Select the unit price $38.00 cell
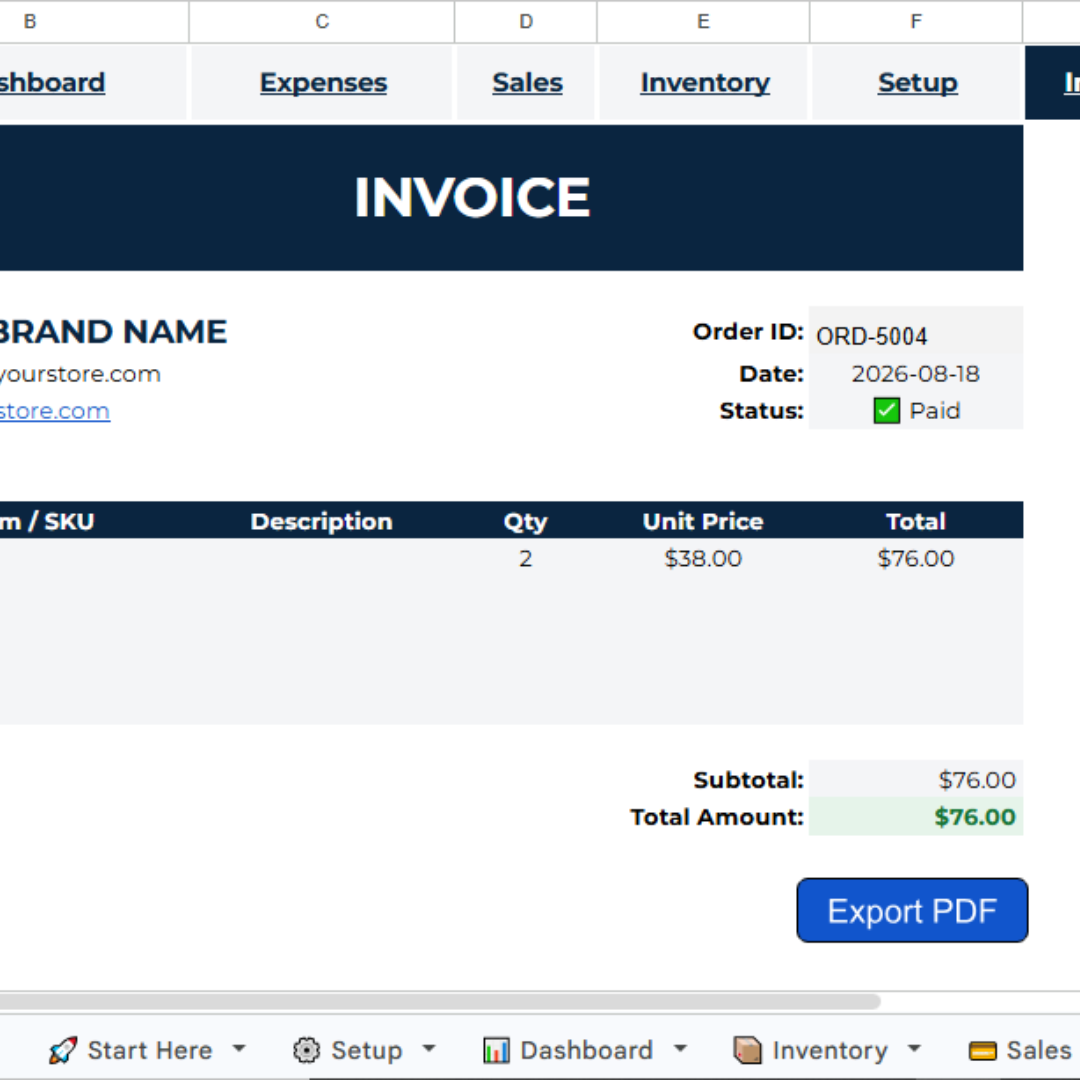The width and height of the screenshot is (1080, 1080). coord(703,558)
